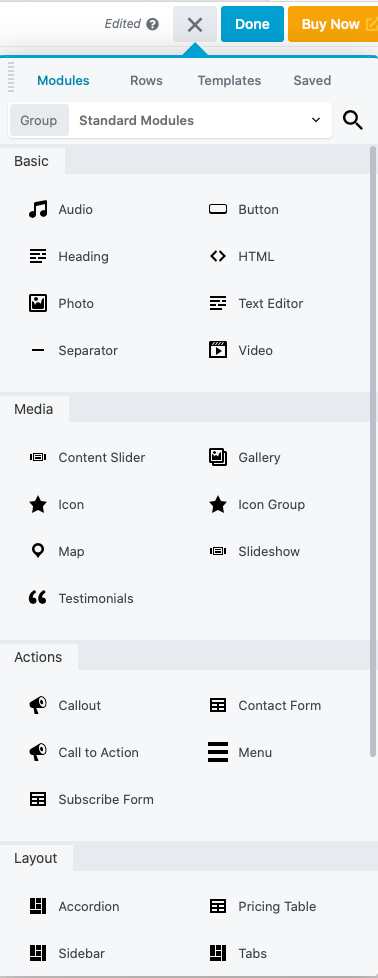Click the Accordion layout icon
The image size is (378, 978).
[38, 906]
